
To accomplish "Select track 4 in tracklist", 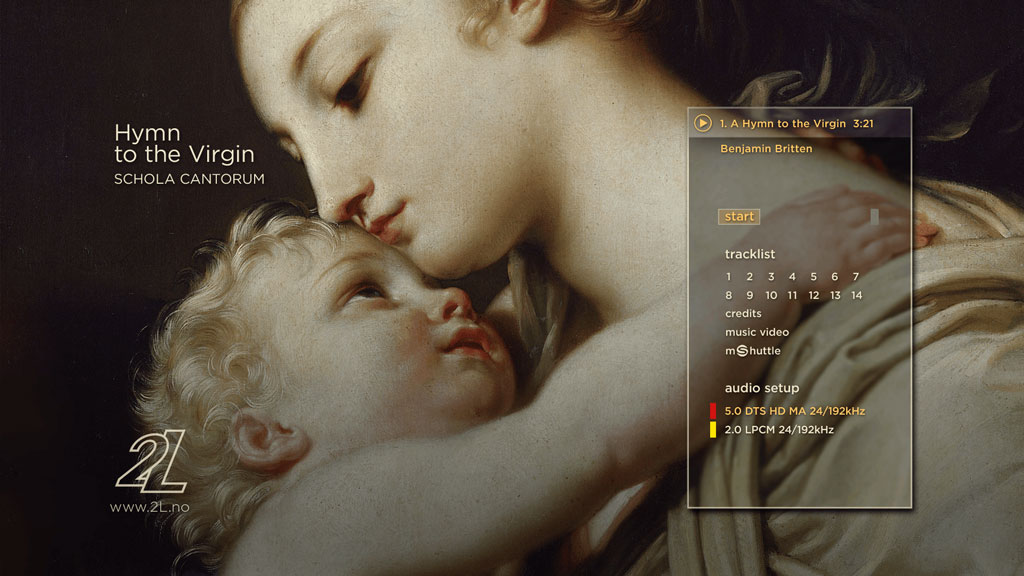I will point(792,277).
